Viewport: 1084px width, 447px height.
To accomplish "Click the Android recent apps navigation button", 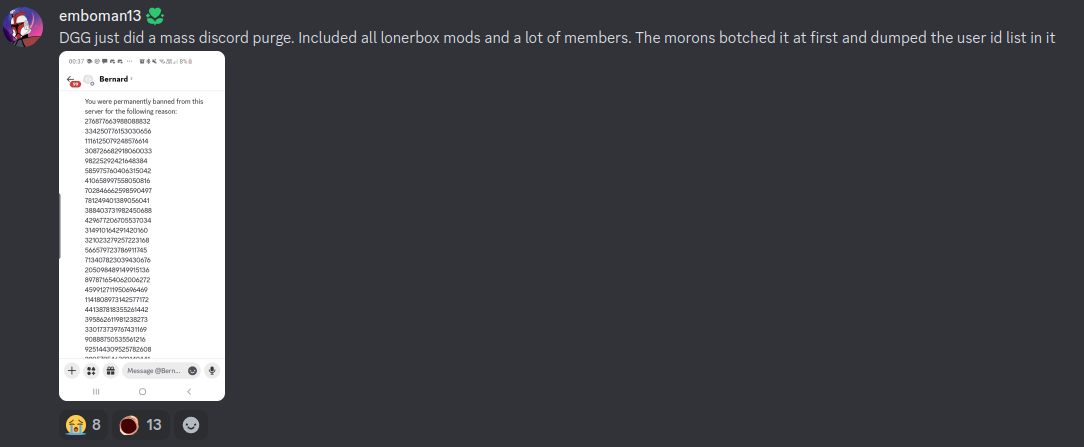I will (96, 392).
